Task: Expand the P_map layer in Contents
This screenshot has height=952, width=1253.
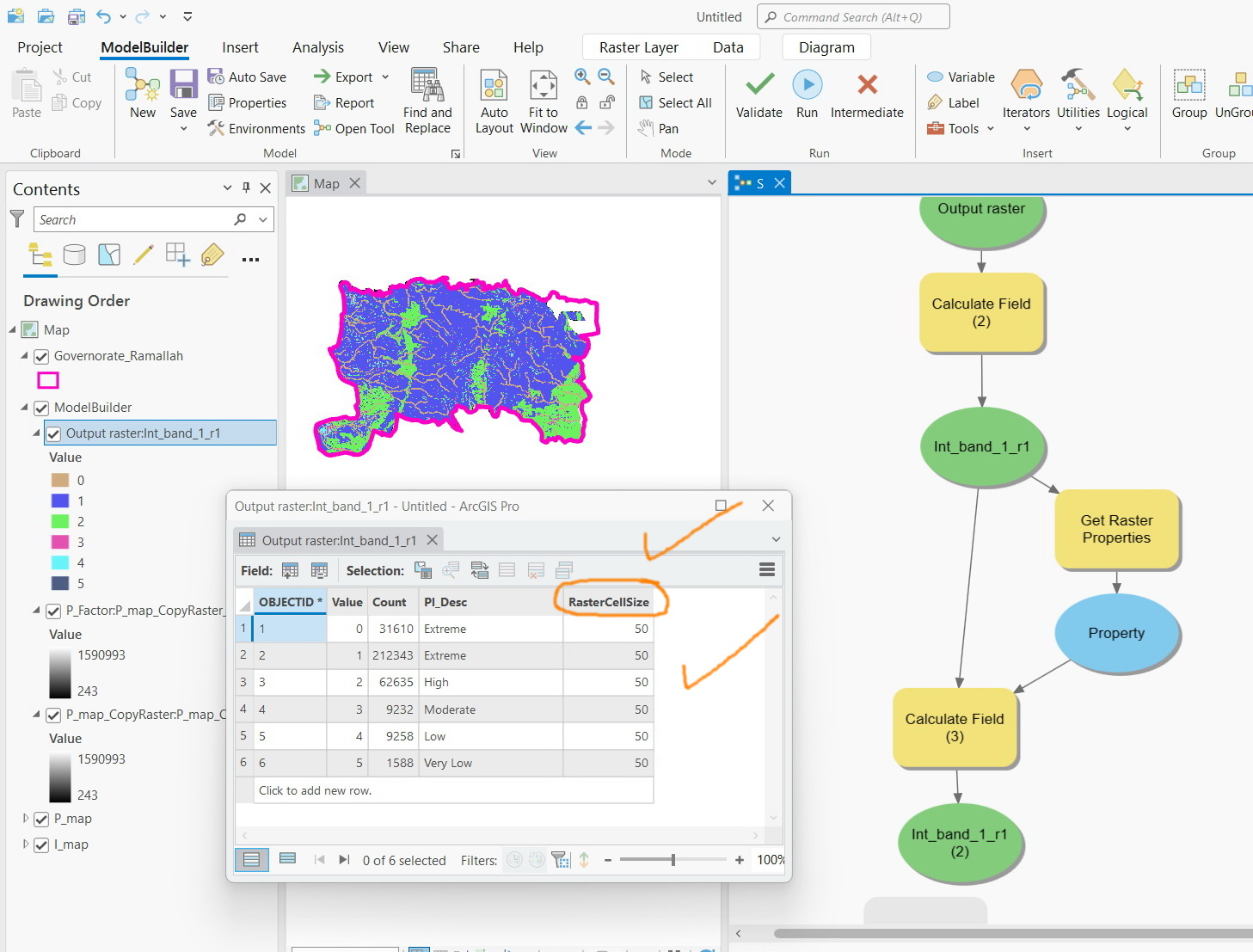Action: point(25,818)
